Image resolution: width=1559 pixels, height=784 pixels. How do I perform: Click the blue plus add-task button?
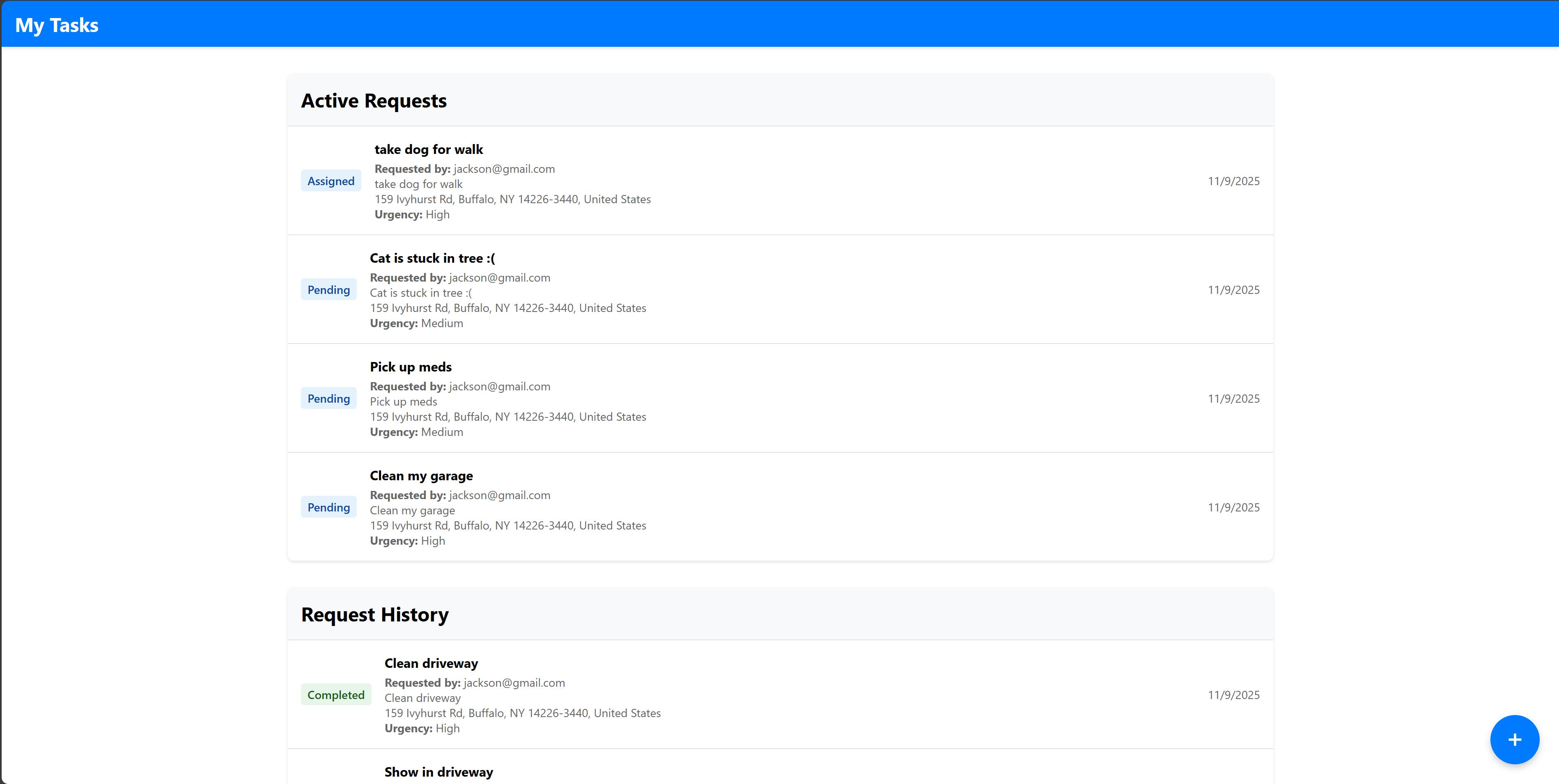1514,739
